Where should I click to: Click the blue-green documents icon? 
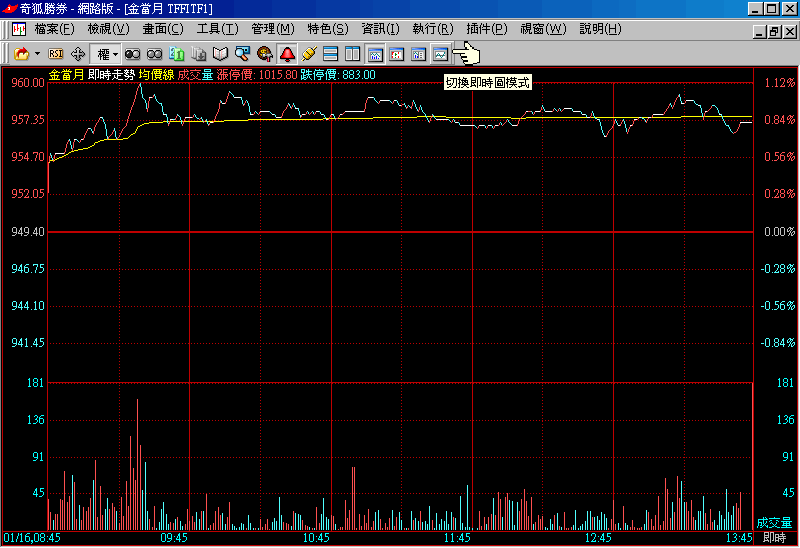tap(177, 54)
